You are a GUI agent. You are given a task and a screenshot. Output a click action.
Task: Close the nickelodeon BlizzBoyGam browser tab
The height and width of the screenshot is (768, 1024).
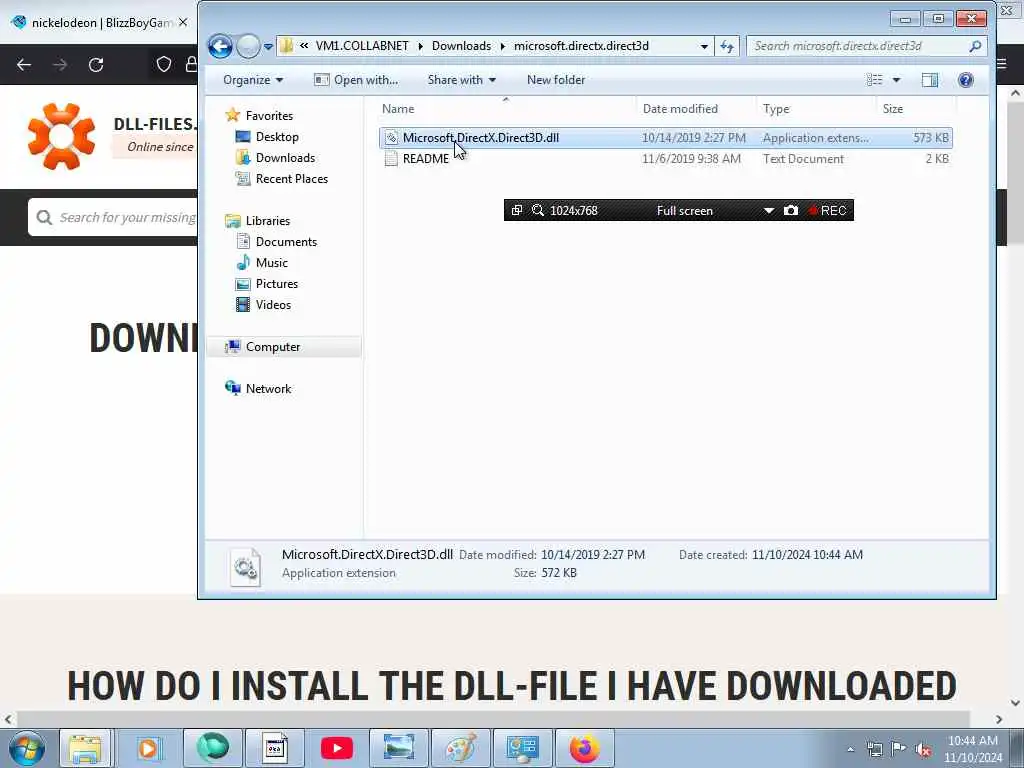[x=184, y=23]
